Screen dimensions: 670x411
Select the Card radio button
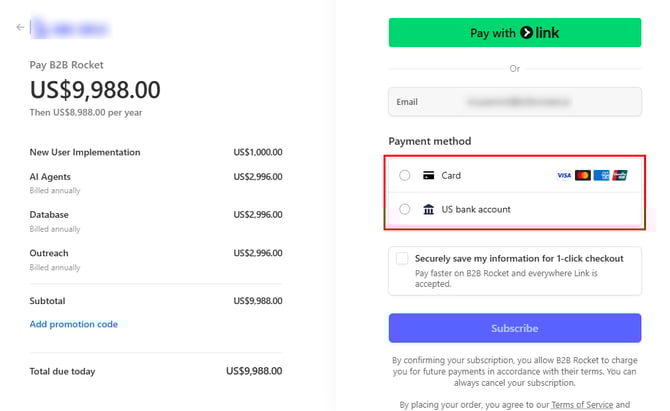[404, 175]
